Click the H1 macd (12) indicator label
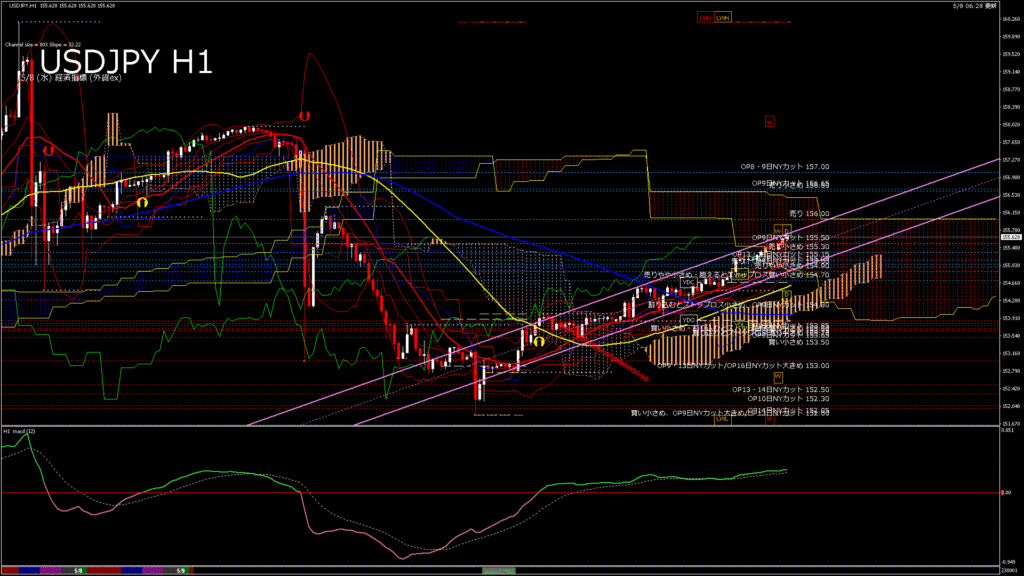The width and height of the screenshot is (1024, 576). 20,431
